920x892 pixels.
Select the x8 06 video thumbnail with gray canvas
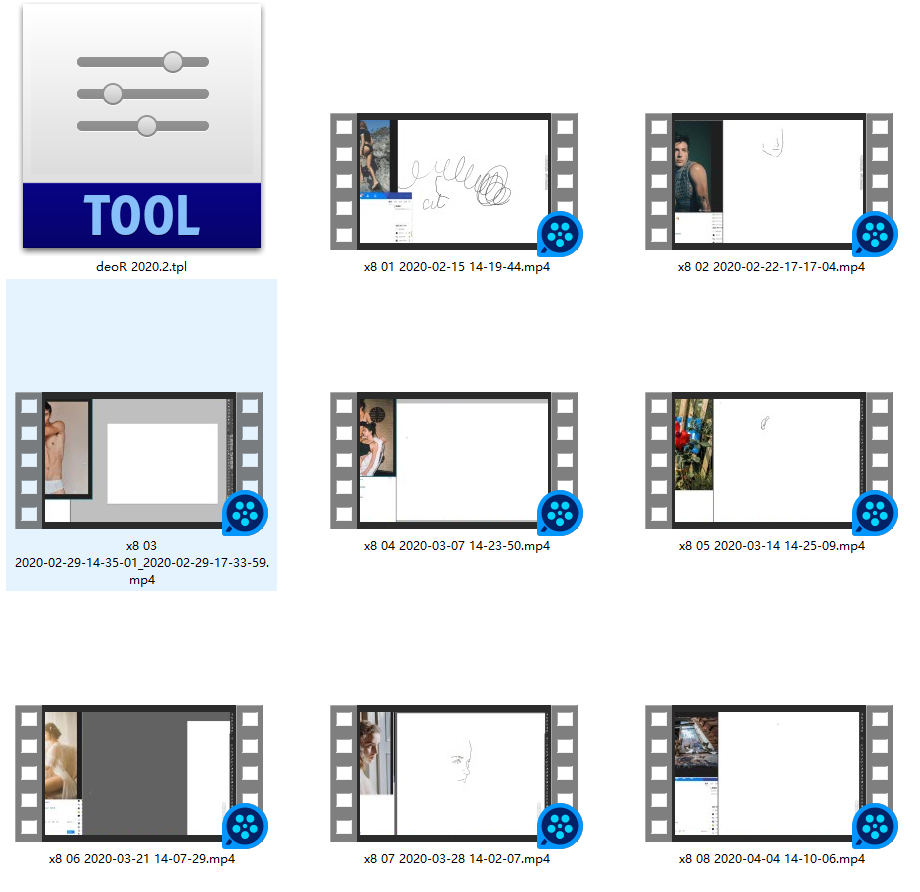click(139, 770)
